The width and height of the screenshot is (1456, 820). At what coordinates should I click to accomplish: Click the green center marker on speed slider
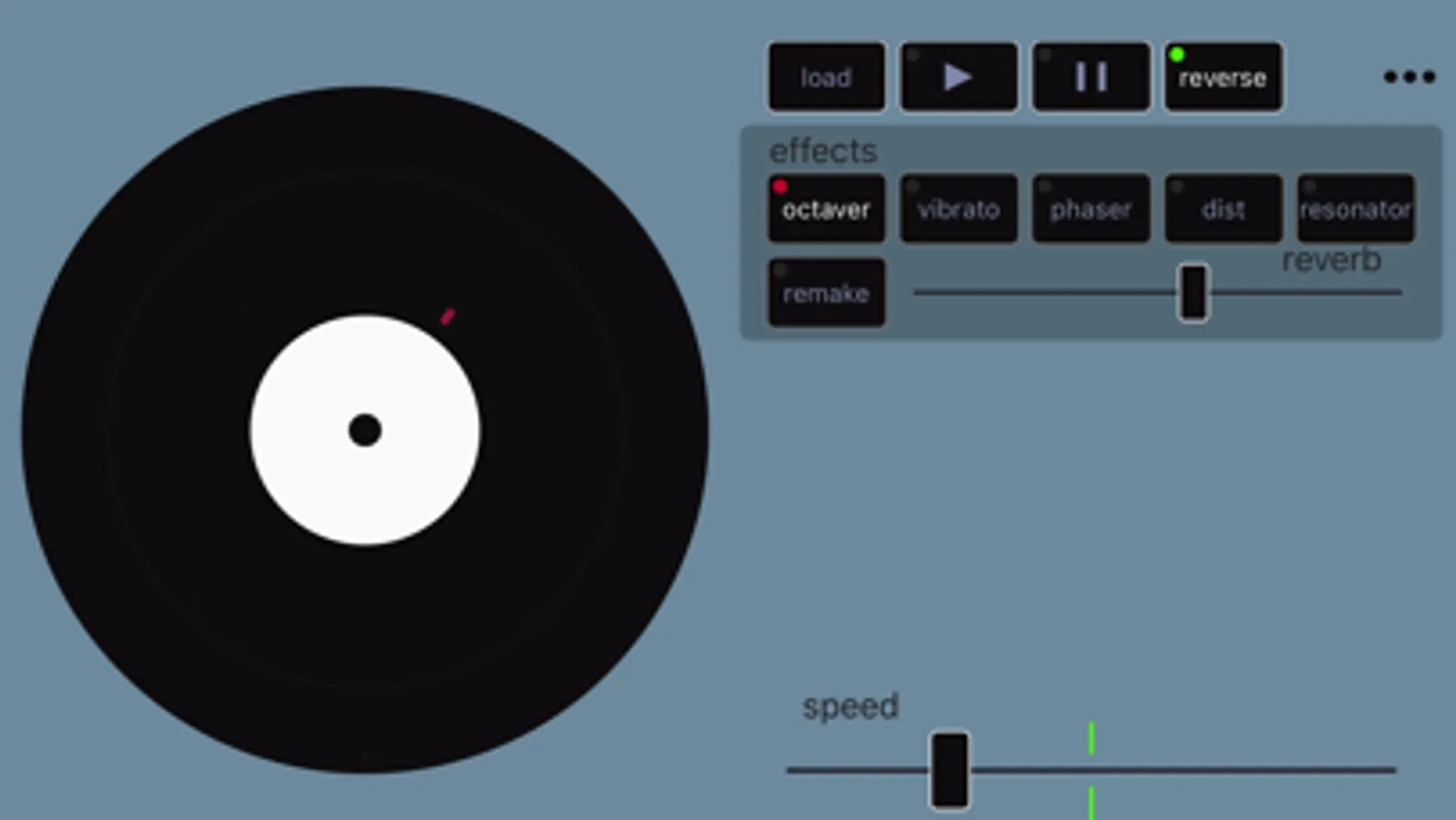click(1091, 770)
